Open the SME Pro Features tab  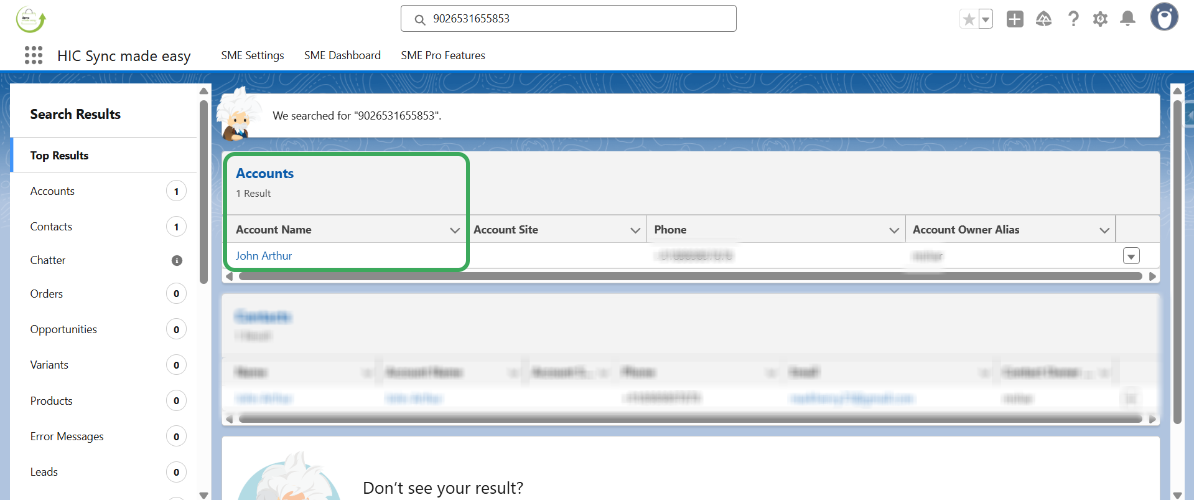pyautogui.click(x=442, y=55)
